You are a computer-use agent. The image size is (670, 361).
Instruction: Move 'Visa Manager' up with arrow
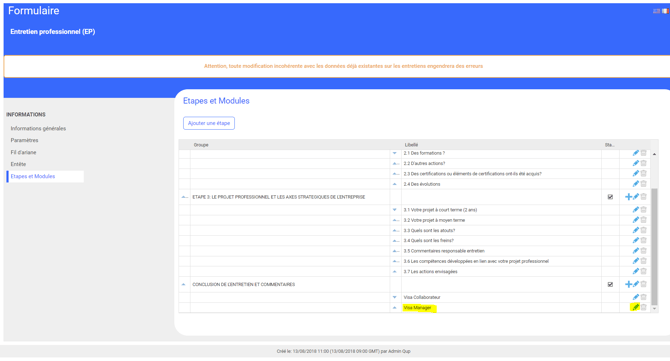tap(394, 308)
